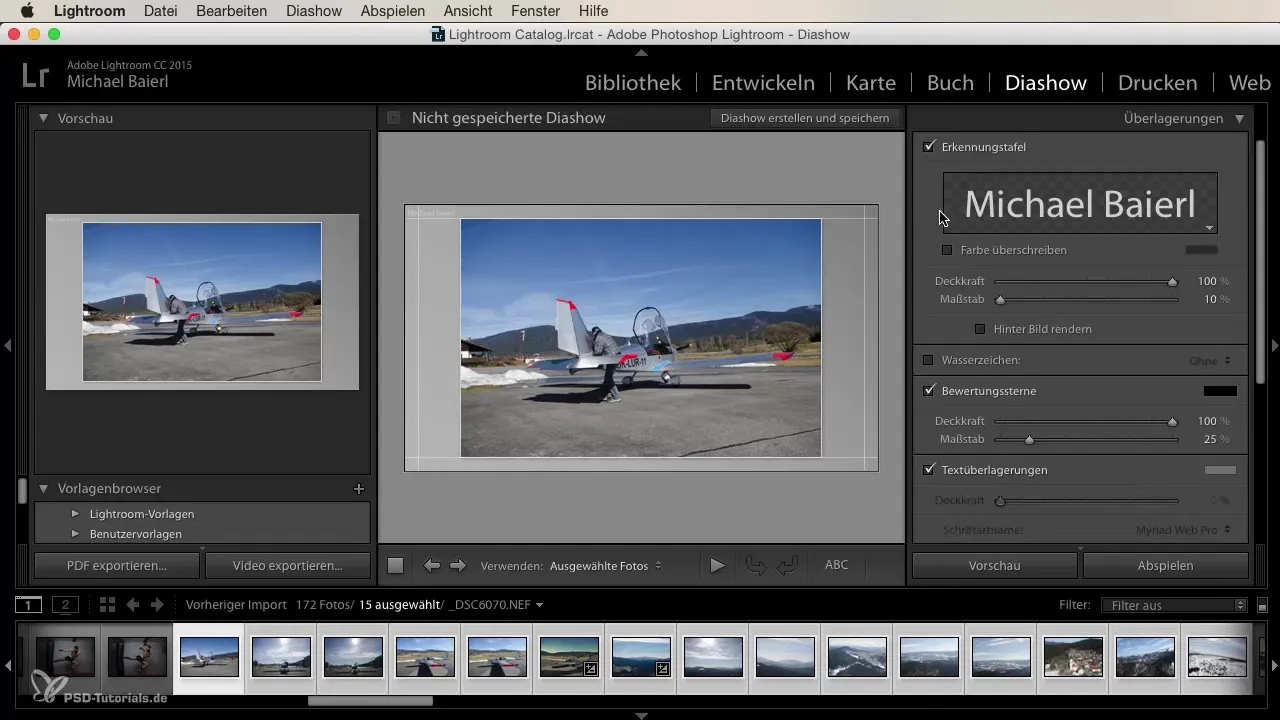Viewport: 1280px width, 720px height.
Task: Switch to Bibliothek module
Action: (x=633, y=83)
